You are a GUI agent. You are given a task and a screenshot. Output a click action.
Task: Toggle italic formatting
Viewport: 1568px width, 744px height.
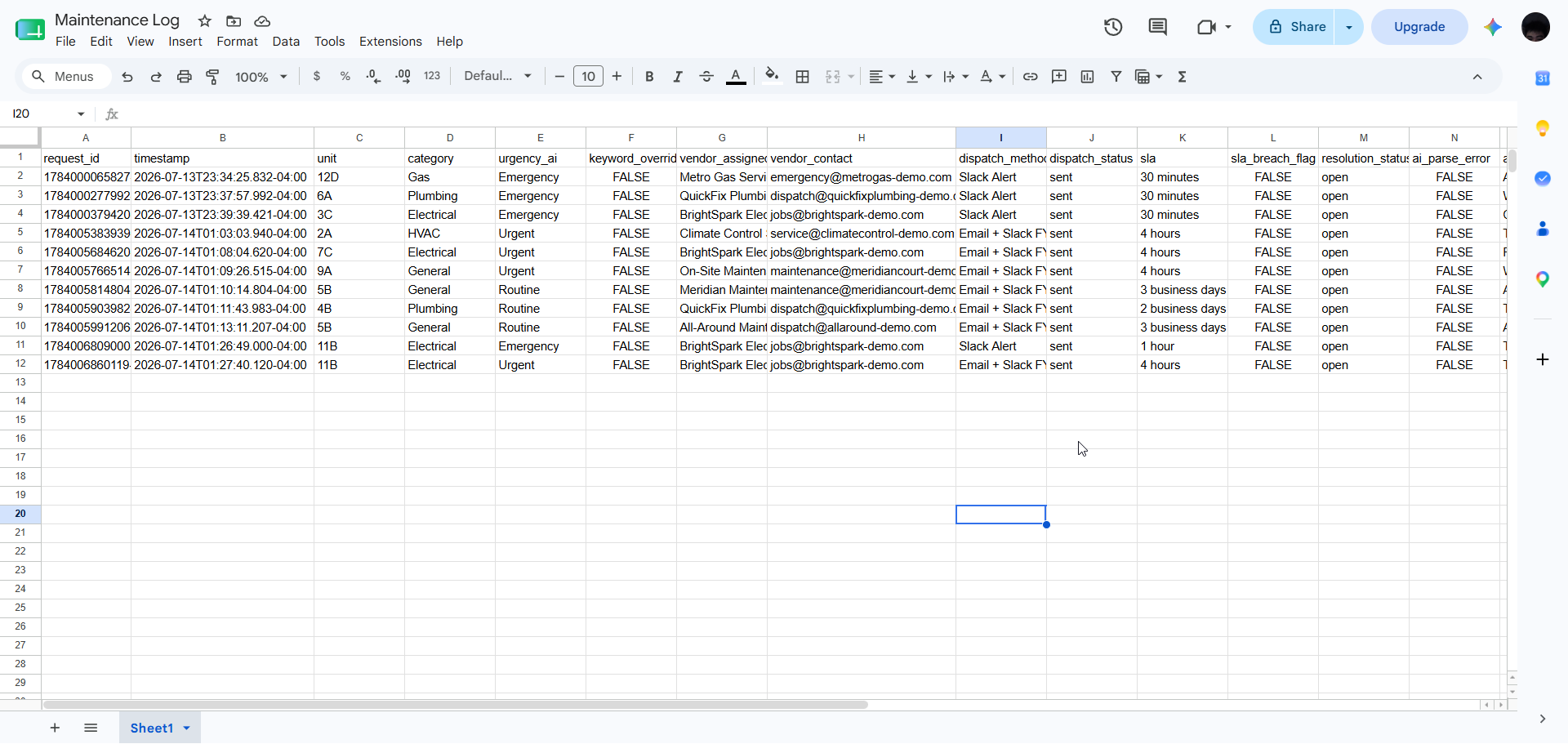(678, 77)
